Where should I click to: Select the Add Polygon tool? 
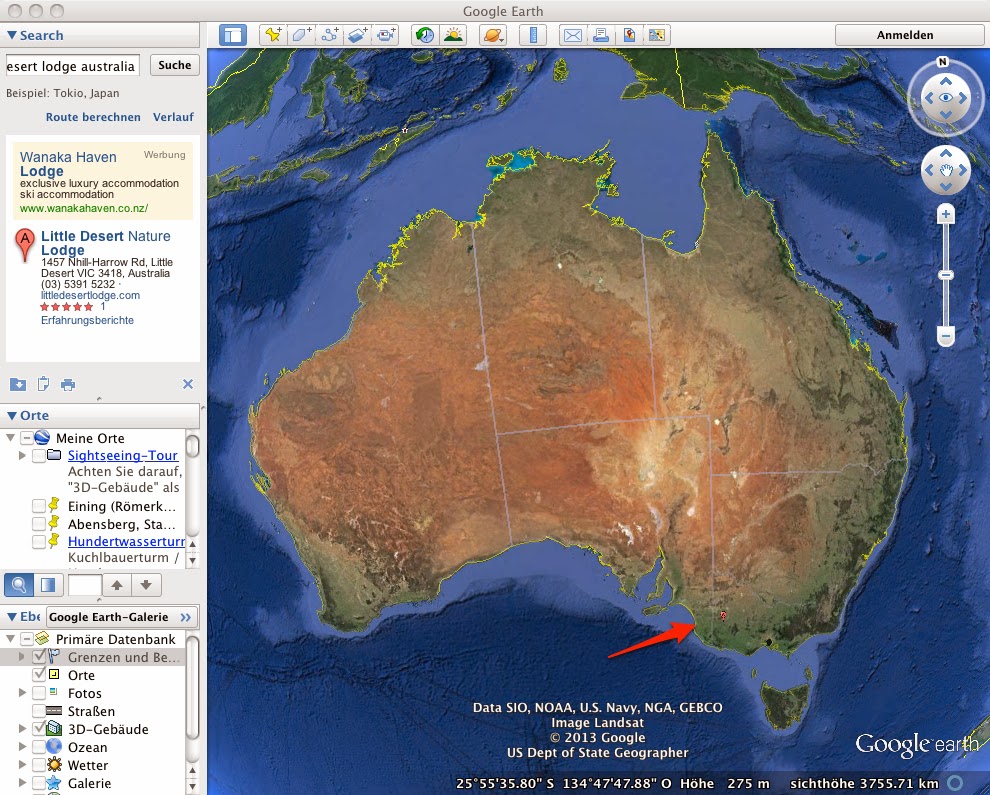(301, 35)
